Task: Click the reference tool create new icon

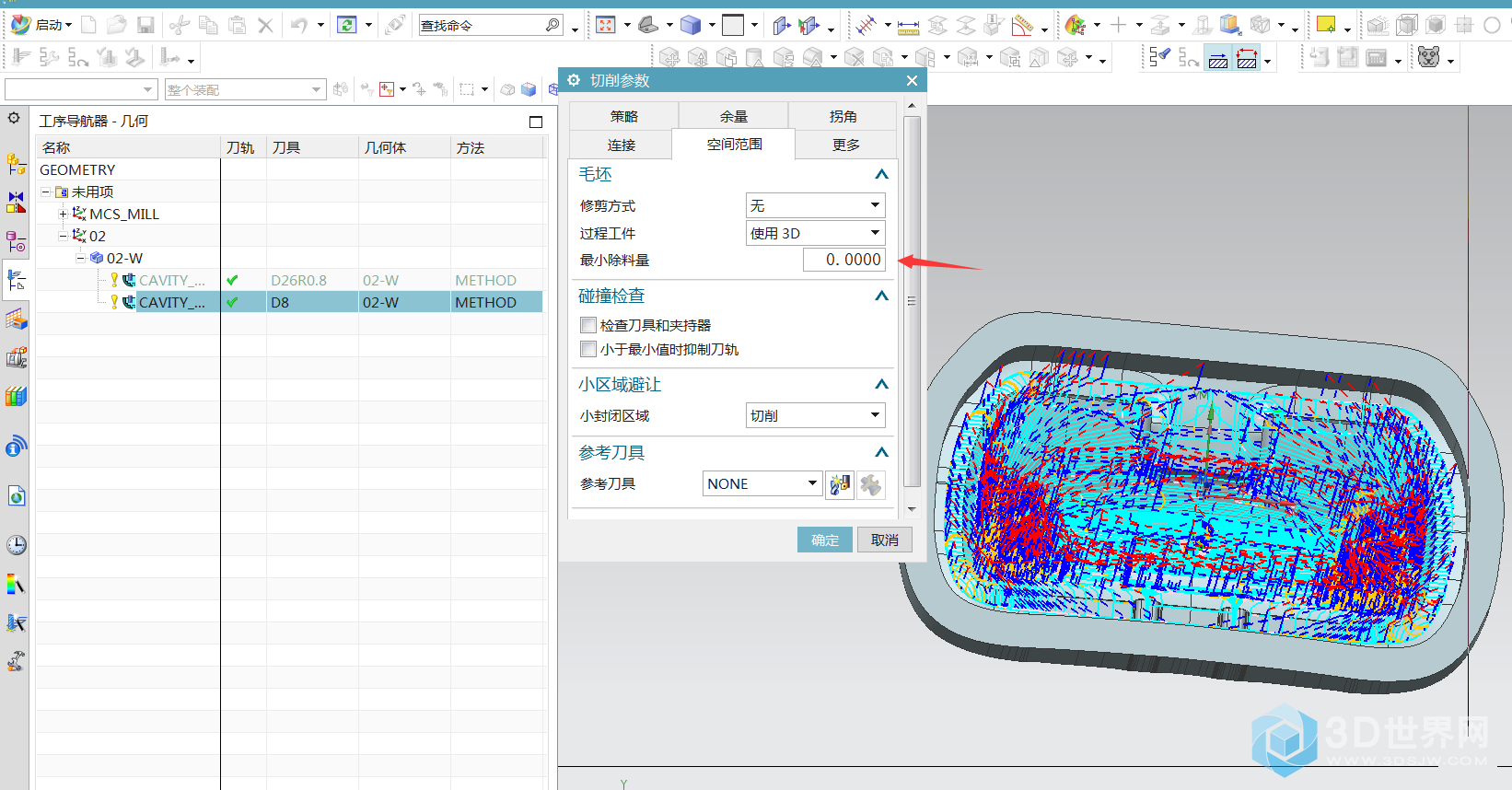Action: click(x=840, y=484)
